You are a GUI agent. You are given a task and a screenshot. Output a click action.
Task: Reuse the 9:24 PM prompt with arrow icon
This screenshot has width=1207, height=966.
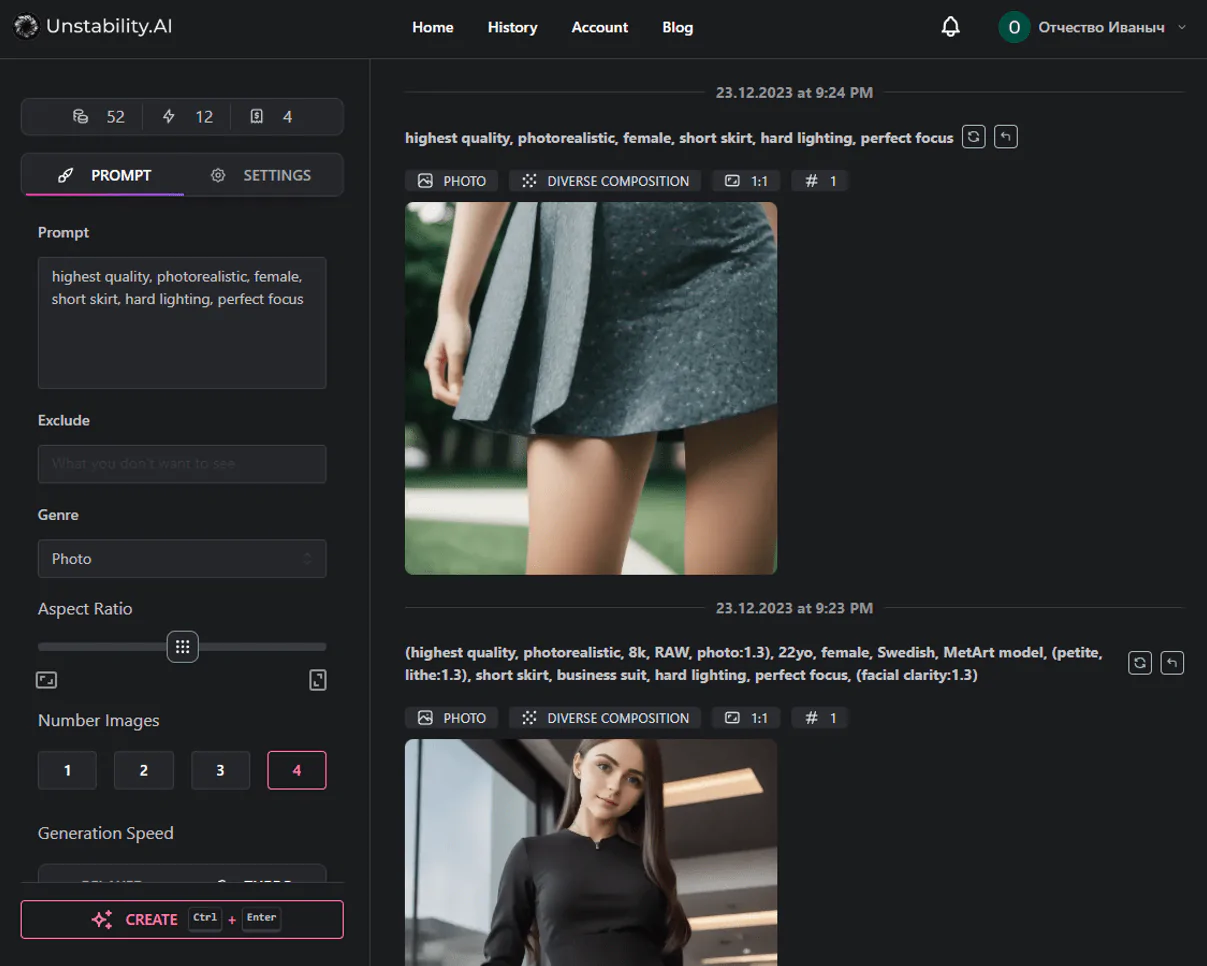pyautogui.click(x=1006, y=137)
